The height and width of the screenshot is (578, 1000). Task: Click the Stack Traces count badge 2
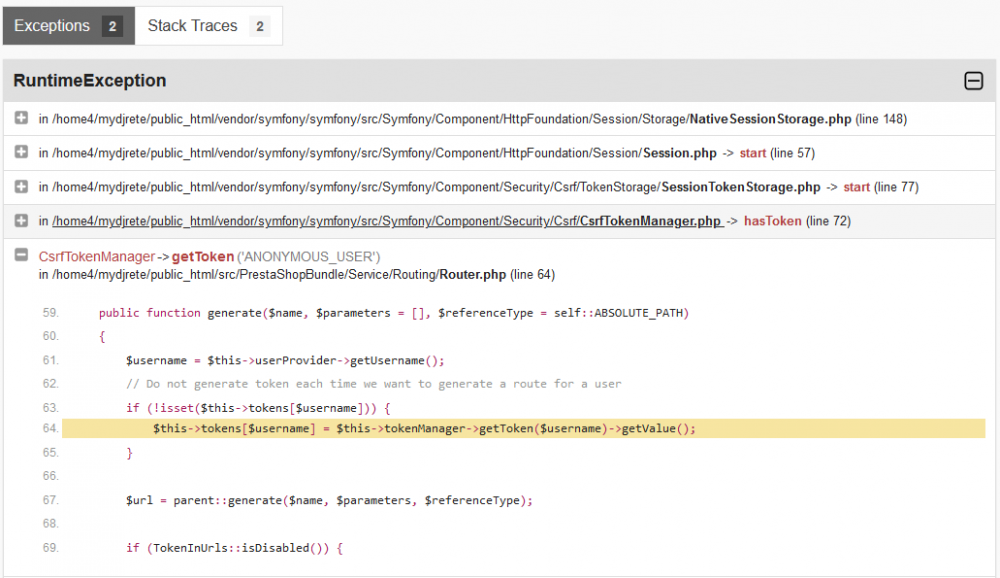260,26
